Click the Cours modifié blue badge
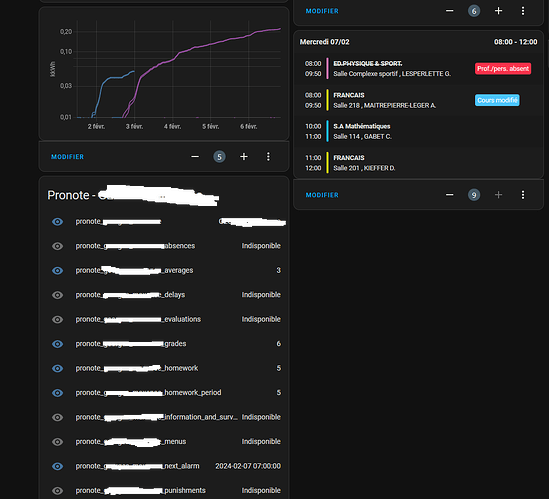 [x=497, y=100]
